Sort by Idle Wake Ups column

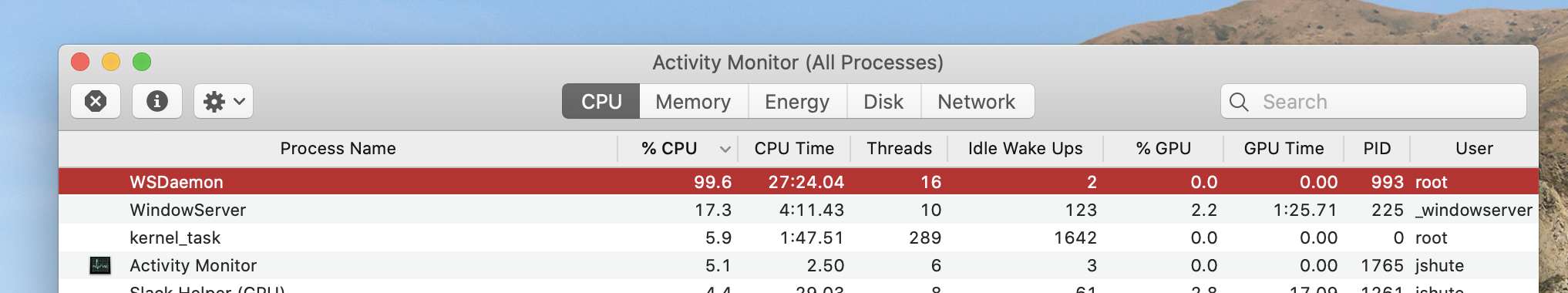pyautogui.click(x=1025, y=148)
